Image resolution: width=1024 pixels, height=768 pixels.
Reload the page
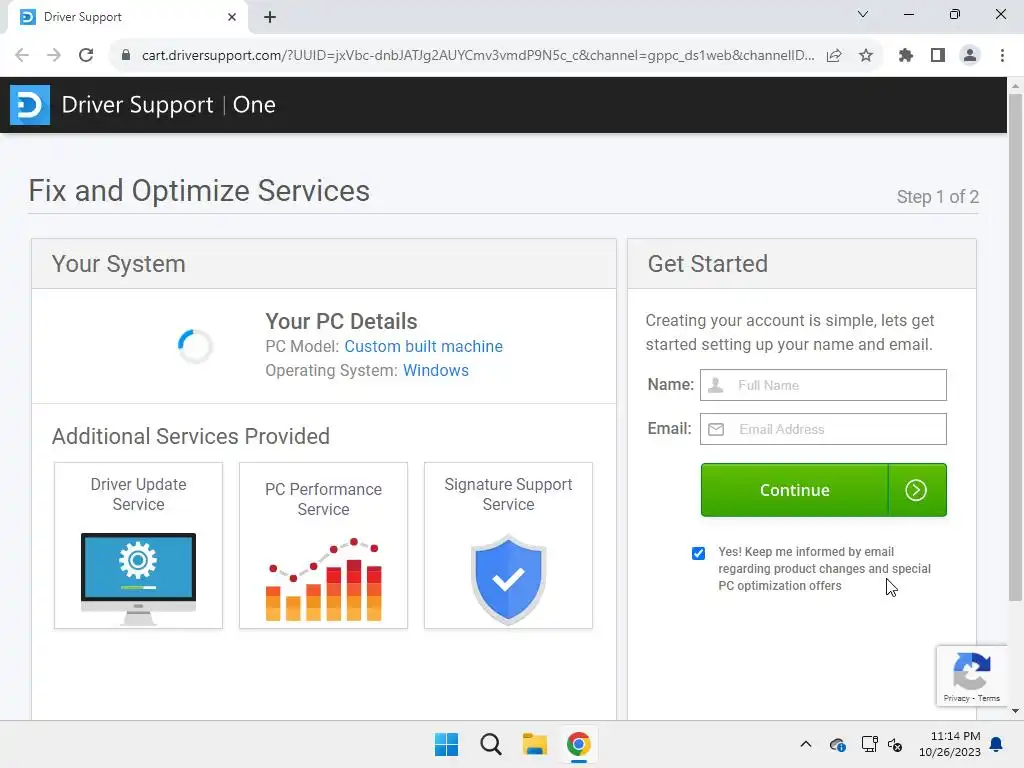point(86,55)
